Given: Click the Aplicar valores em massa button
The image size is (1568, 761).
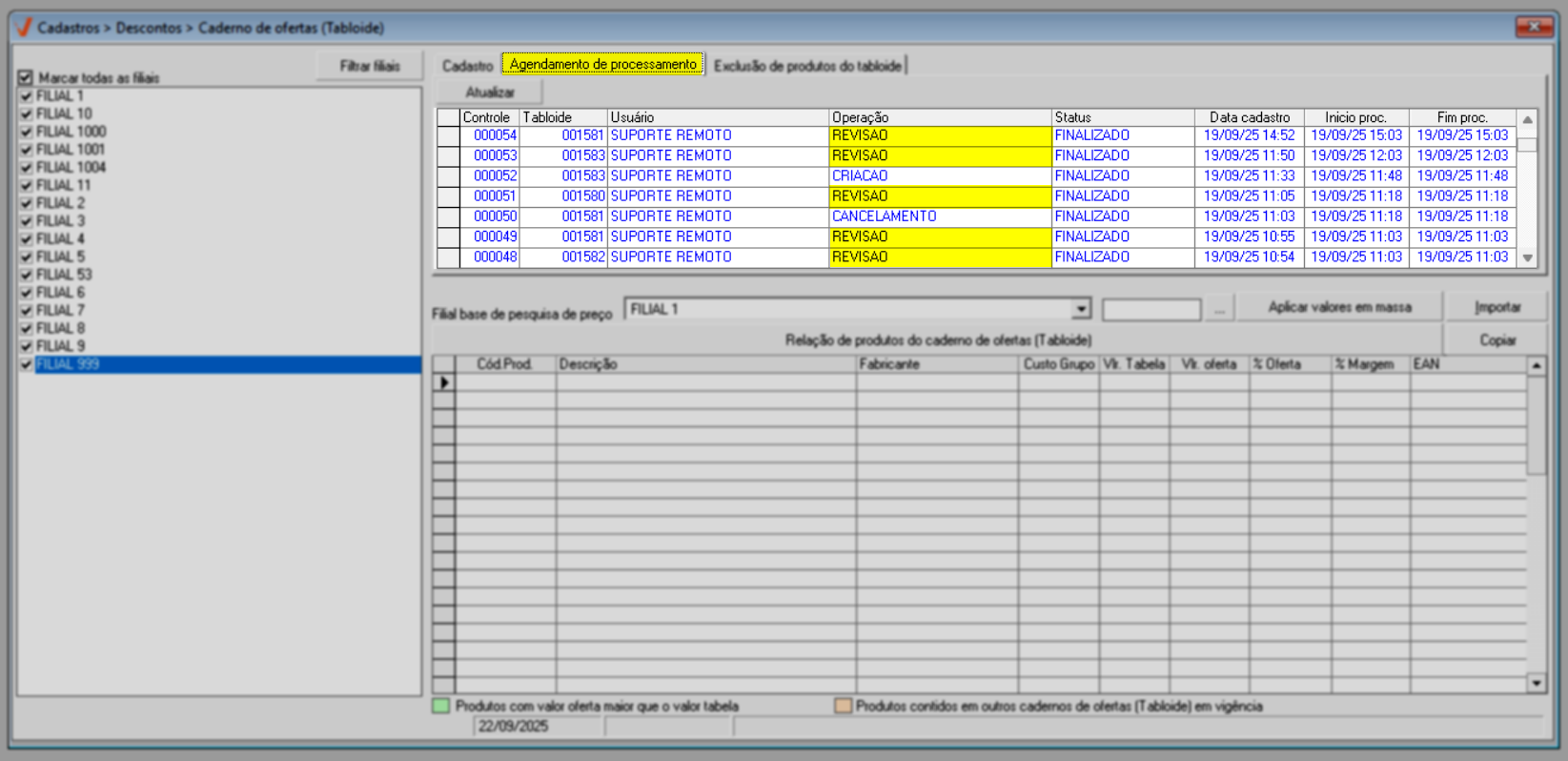Looking at the screenshot, I should pyautogui.click(x=1339, y=307).
